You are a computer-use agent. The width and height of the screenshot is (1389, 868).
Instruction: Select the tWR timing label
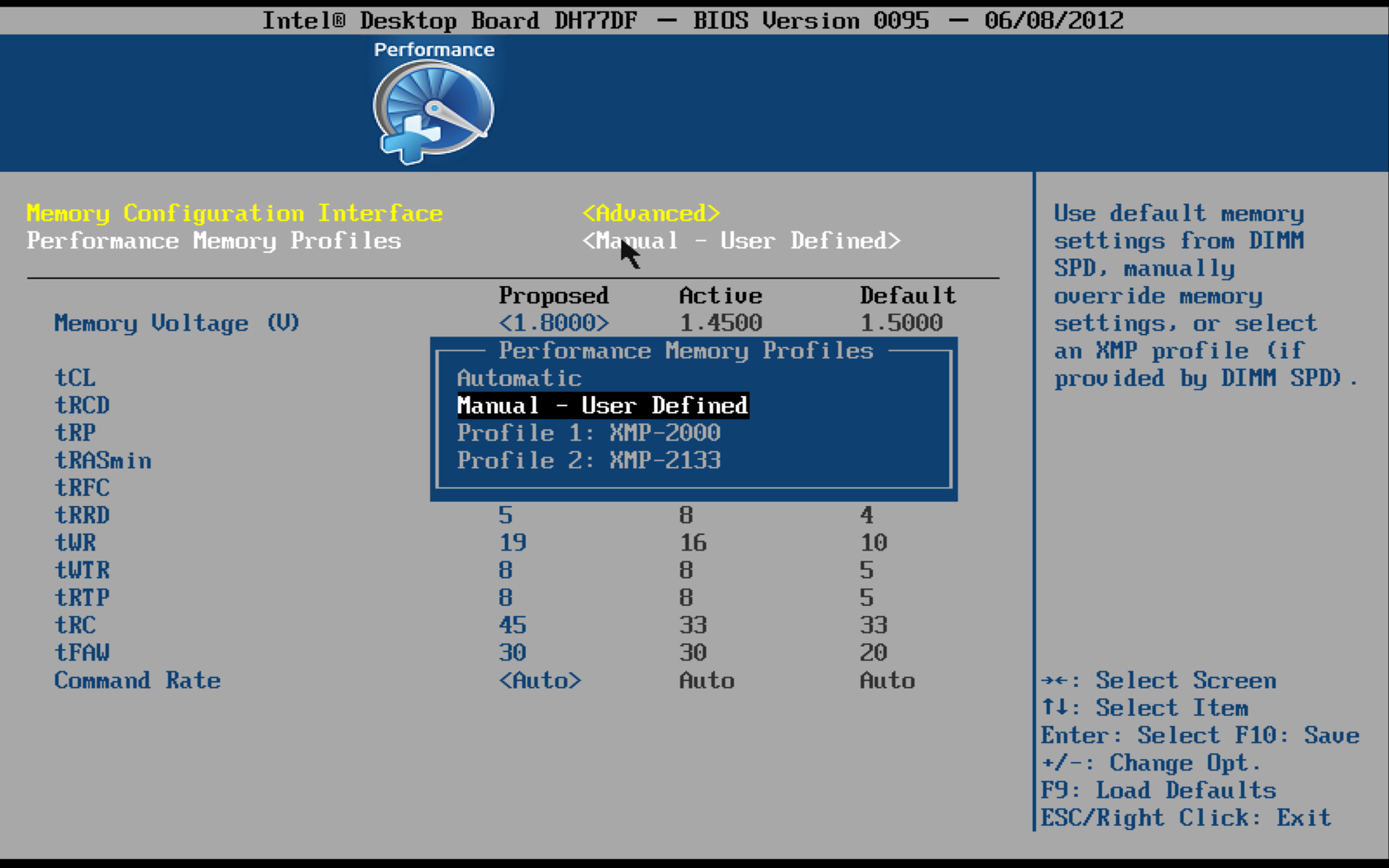[75, 542]
